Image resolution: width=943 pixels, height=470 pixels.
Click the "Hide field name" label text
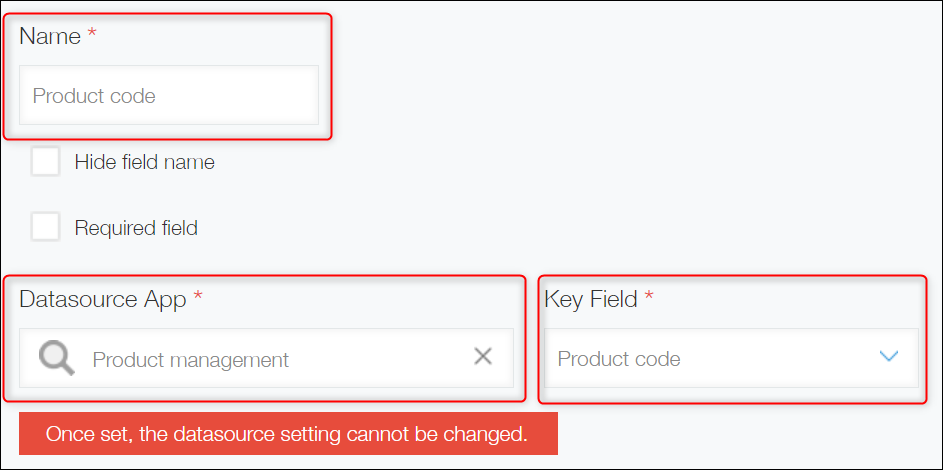click(x=144, y=162)
